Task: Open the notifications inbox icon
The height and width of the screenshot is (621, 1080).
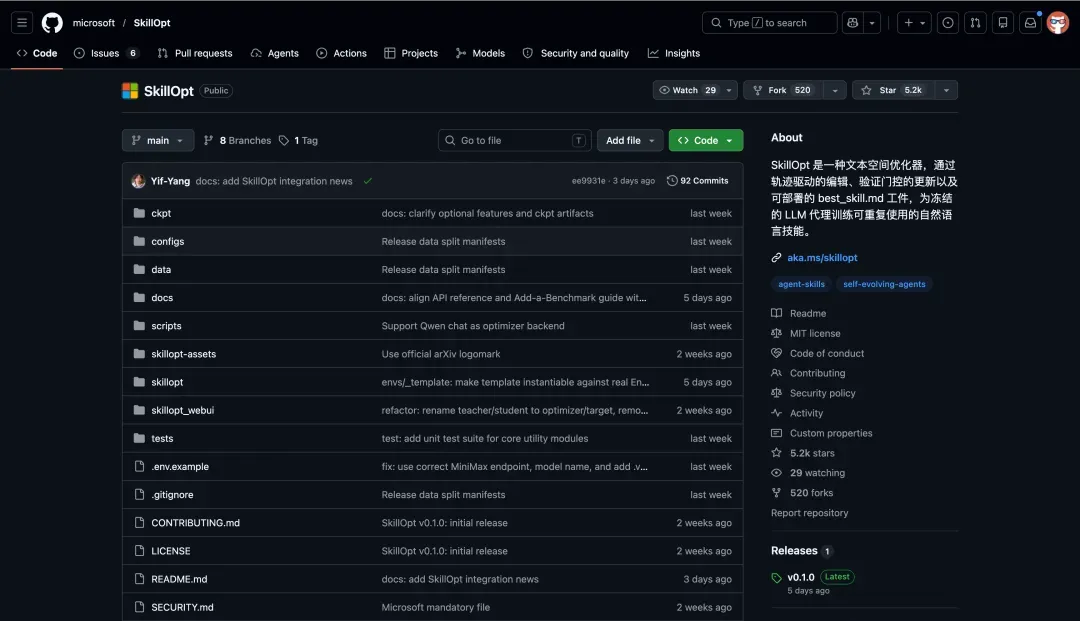Action: click(x=1030, y=23)
